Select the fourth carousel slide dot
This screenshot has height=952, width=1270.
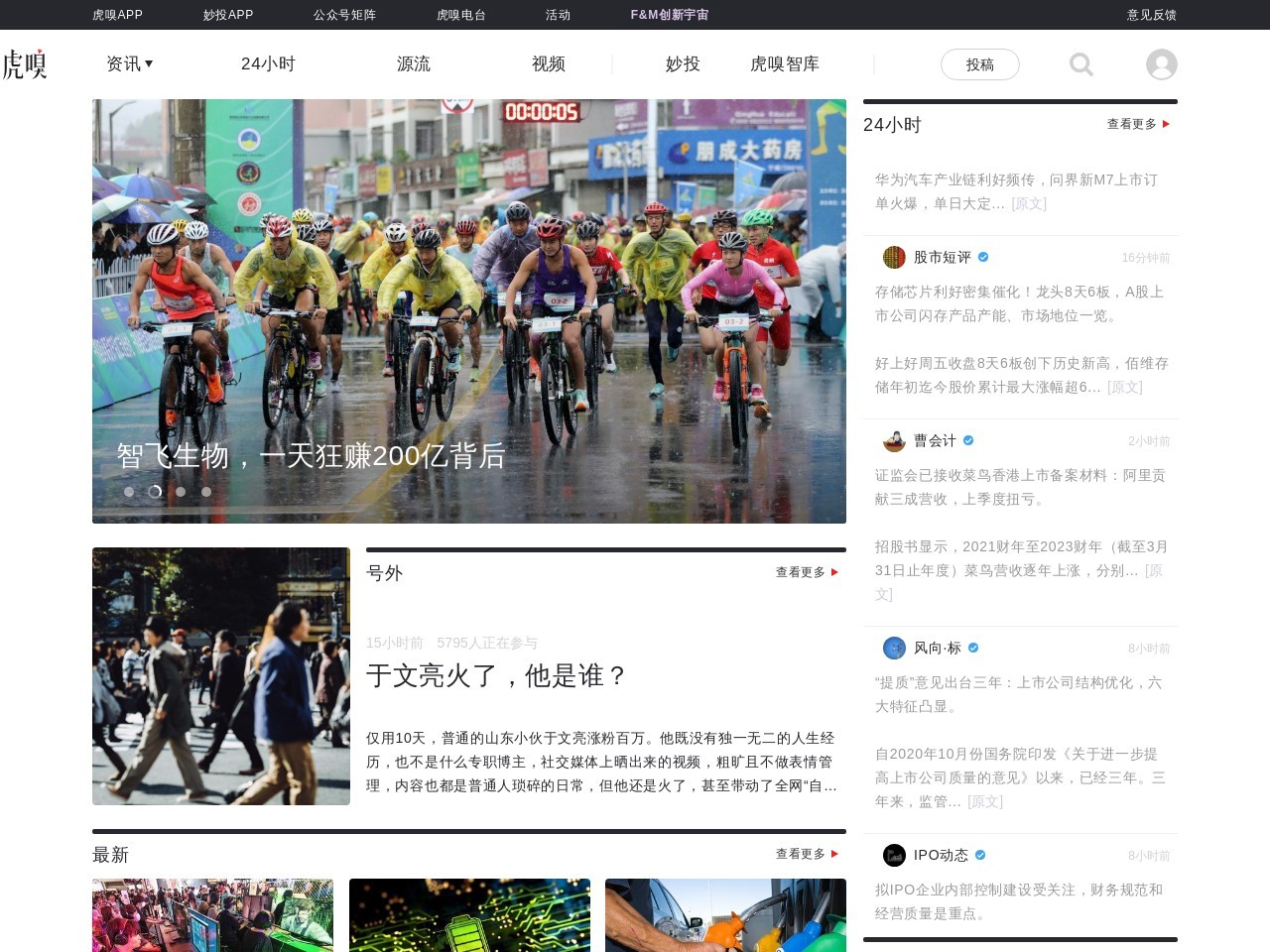(206, 492)
